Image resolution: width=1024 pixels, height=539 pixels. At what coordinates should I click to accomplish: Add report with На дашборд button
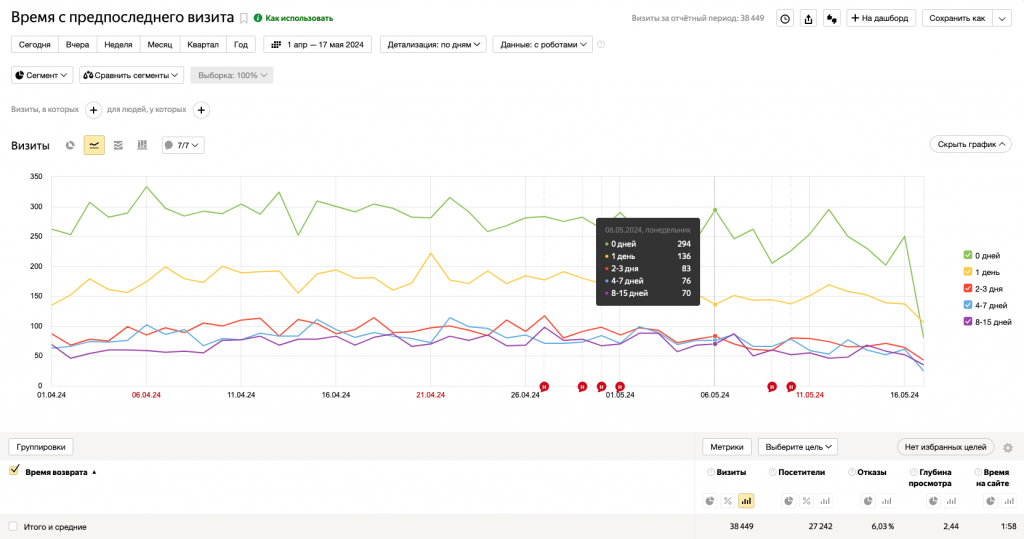tap(882, 18)
